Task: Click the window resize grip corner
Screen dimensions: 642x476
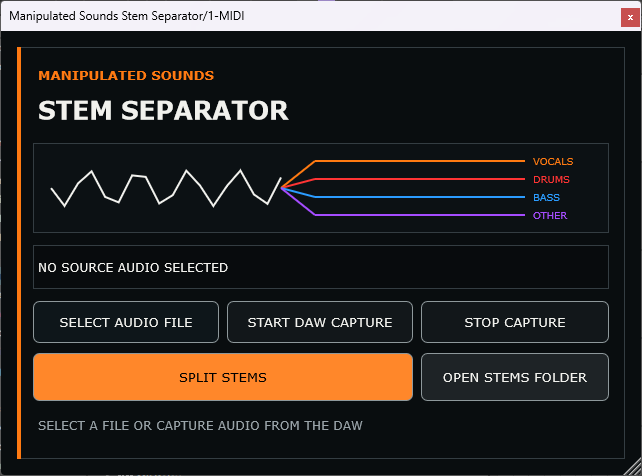Action: coord(633,467)
